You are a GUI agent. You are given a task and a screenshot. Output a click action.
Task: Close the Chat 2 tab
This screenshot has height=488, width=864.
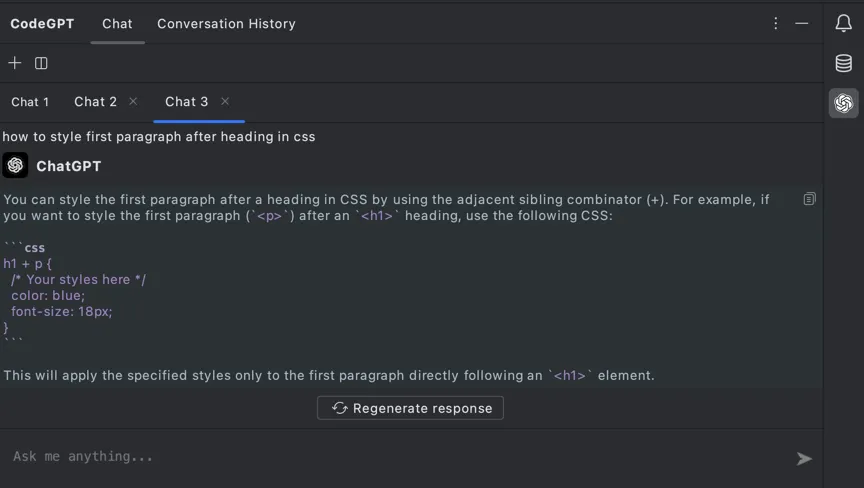(x=133, y=101)
